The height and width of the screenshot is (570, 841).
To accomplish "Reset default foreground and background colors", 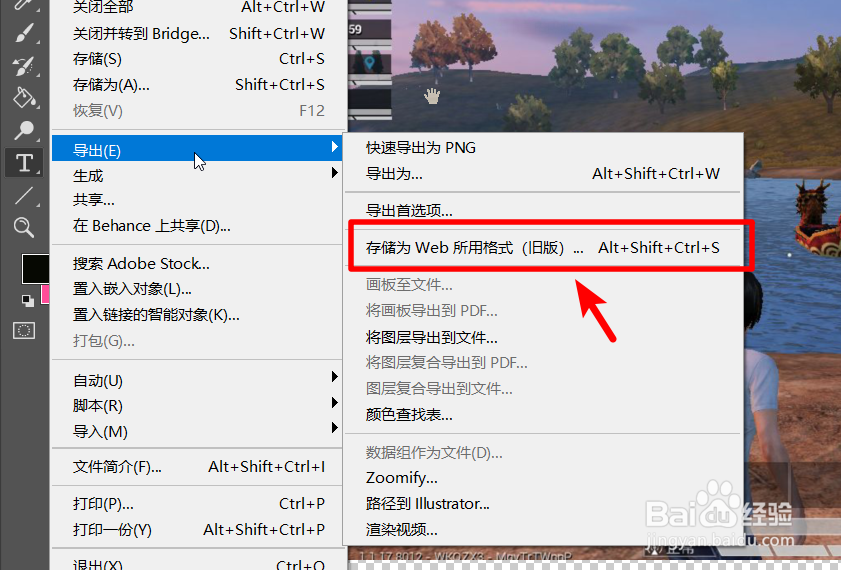I will tap(27, 301).
